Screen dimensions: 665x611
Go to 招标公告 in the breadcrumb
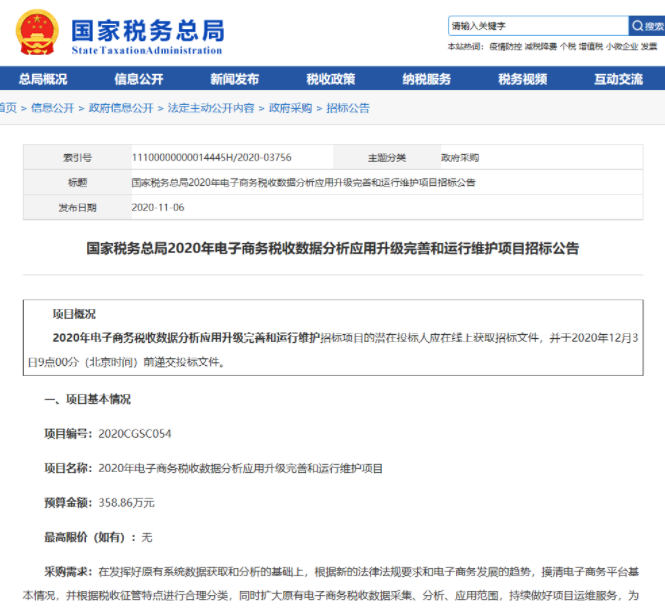point(348,108)
